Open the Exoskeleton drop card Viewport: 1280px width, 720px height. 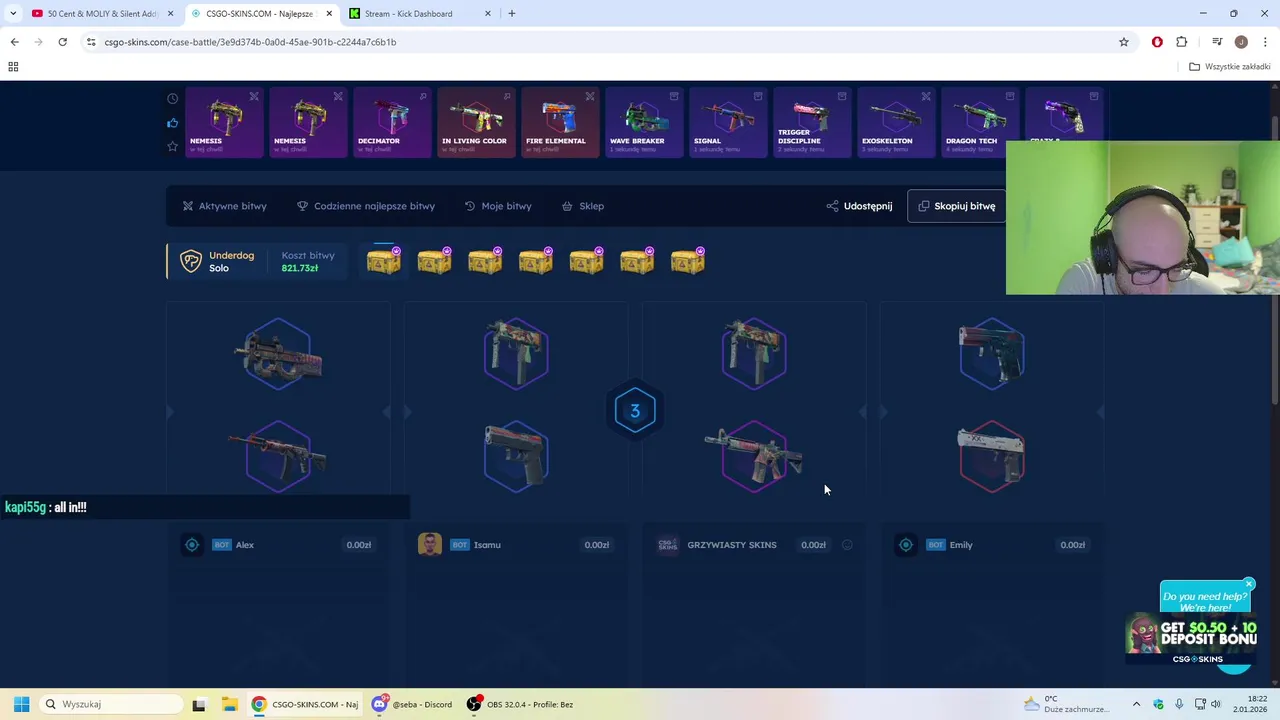coord(896,123)
